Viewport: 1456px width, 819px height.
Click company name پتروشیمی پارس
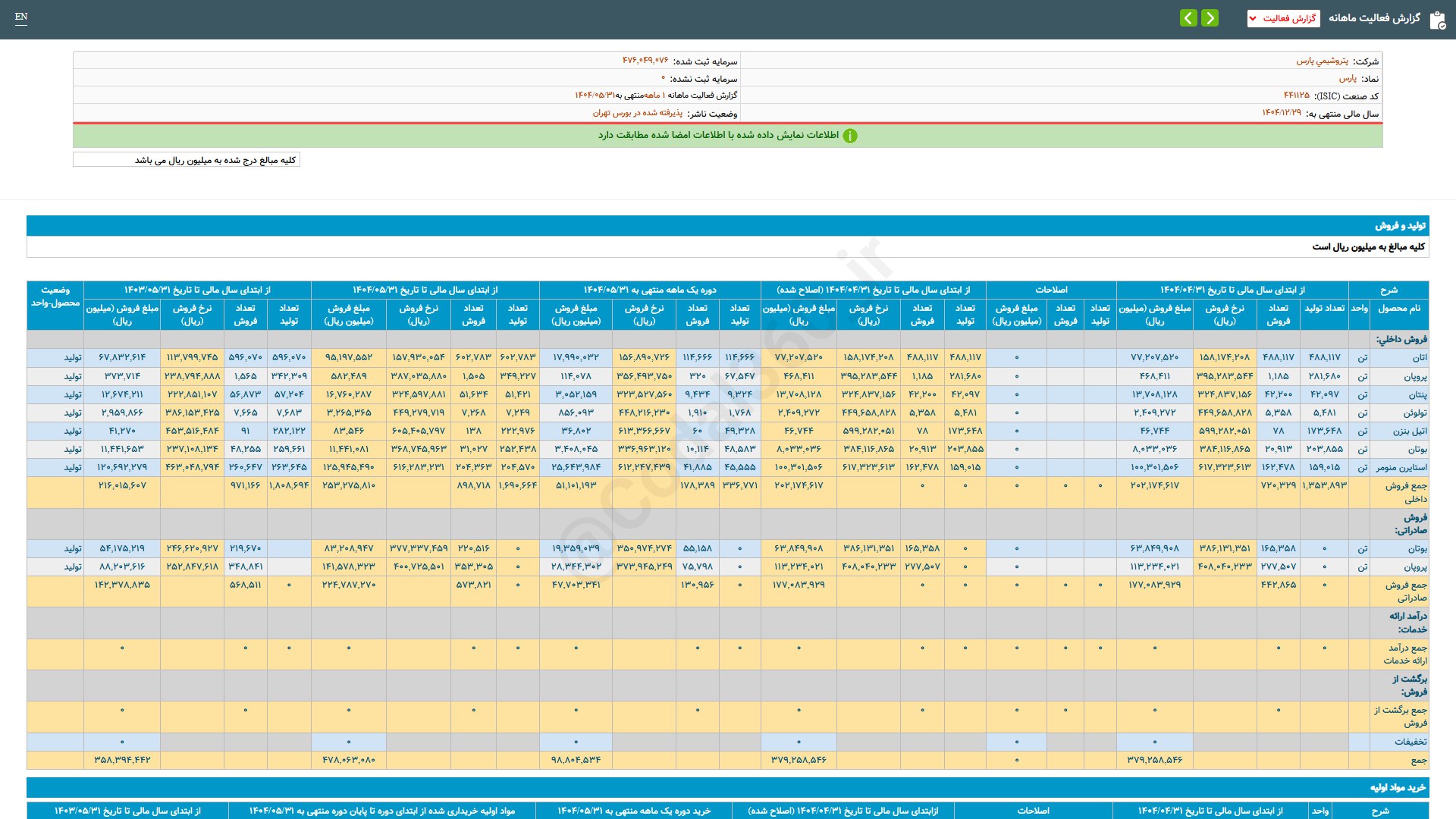(1322, 61)
